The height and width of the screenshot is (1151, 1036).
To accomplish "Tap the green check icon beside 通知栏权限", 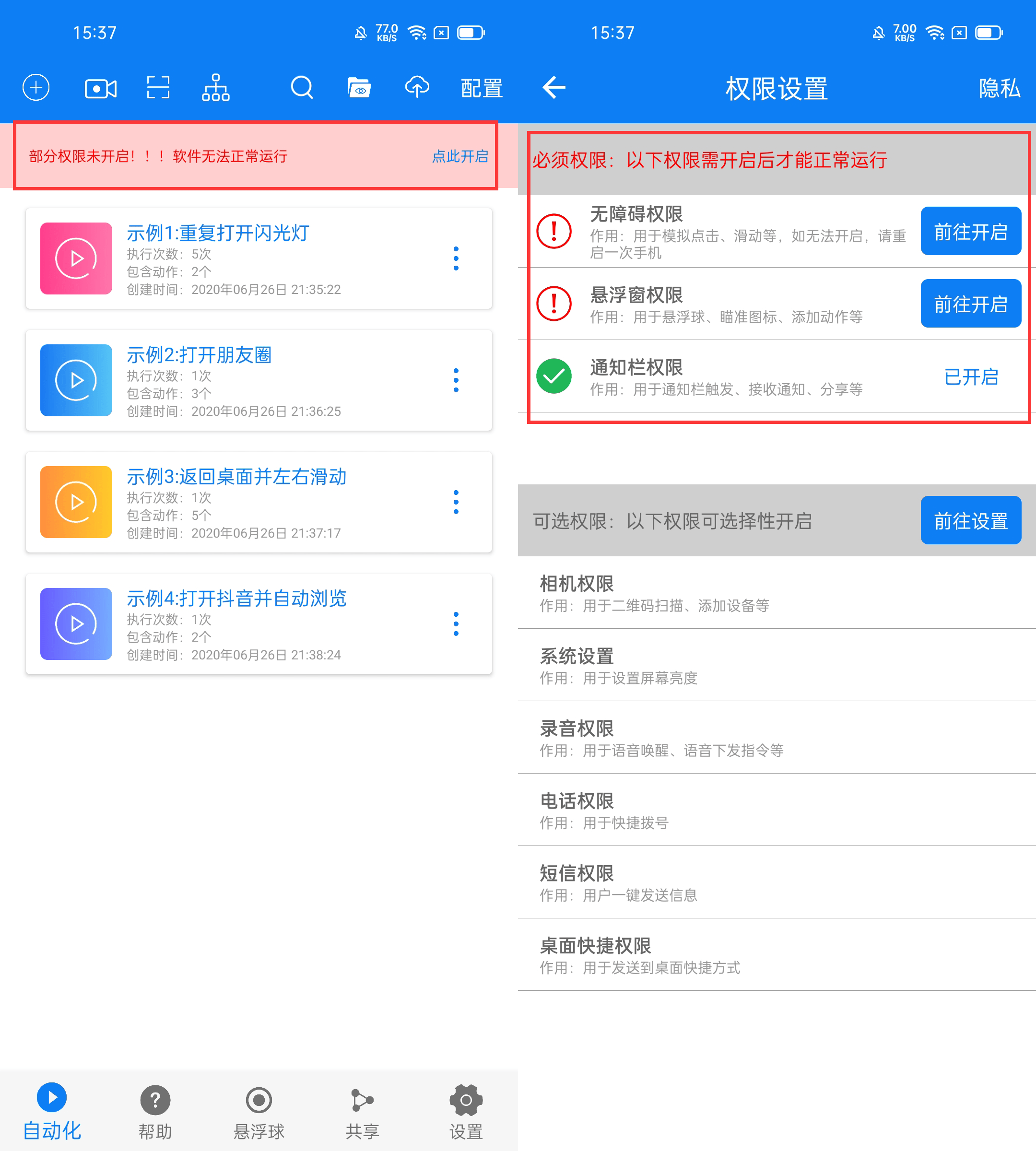I will [554, 376].
